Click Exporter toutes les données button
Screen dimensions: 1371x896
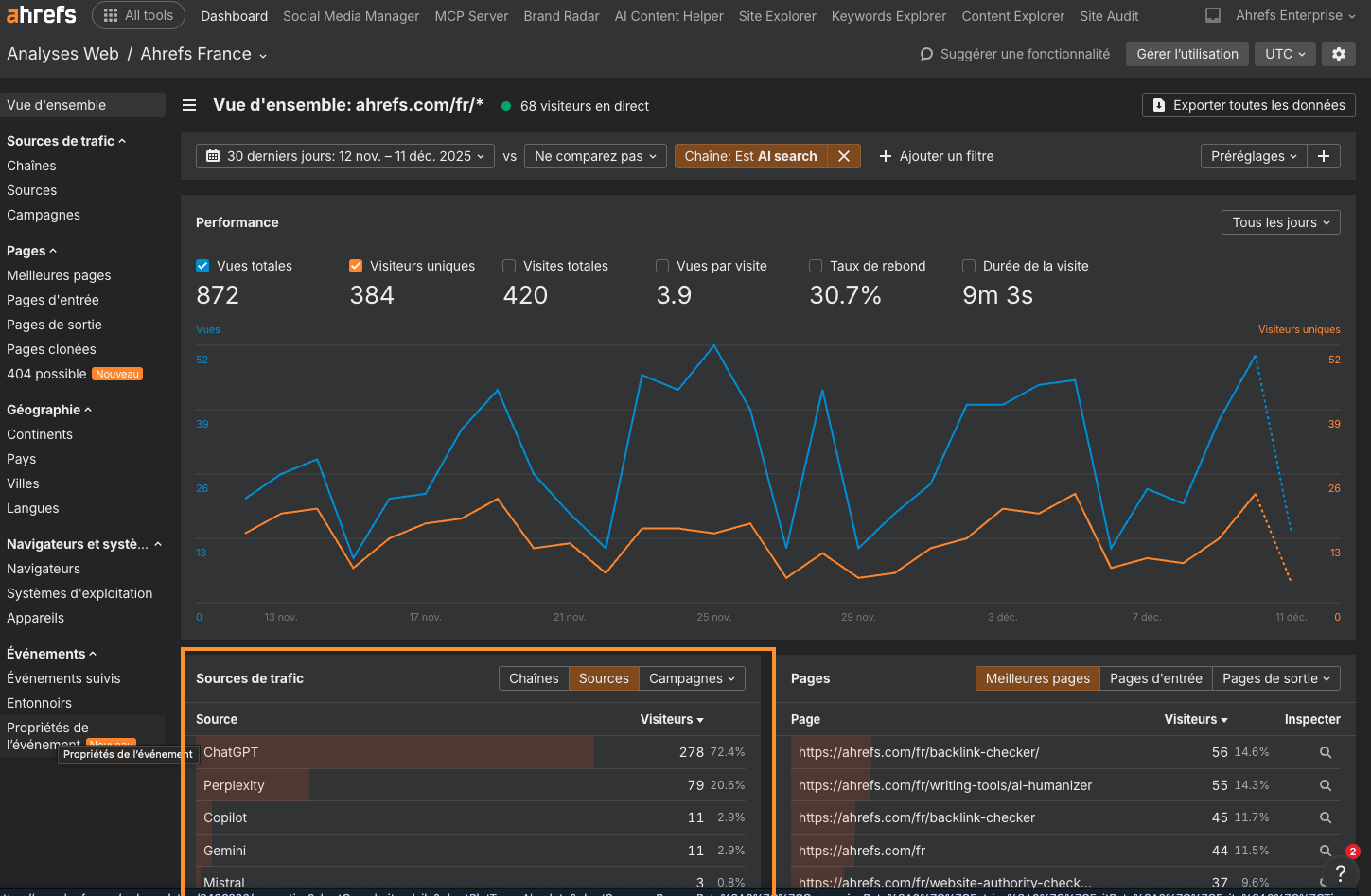point(1249,105)
